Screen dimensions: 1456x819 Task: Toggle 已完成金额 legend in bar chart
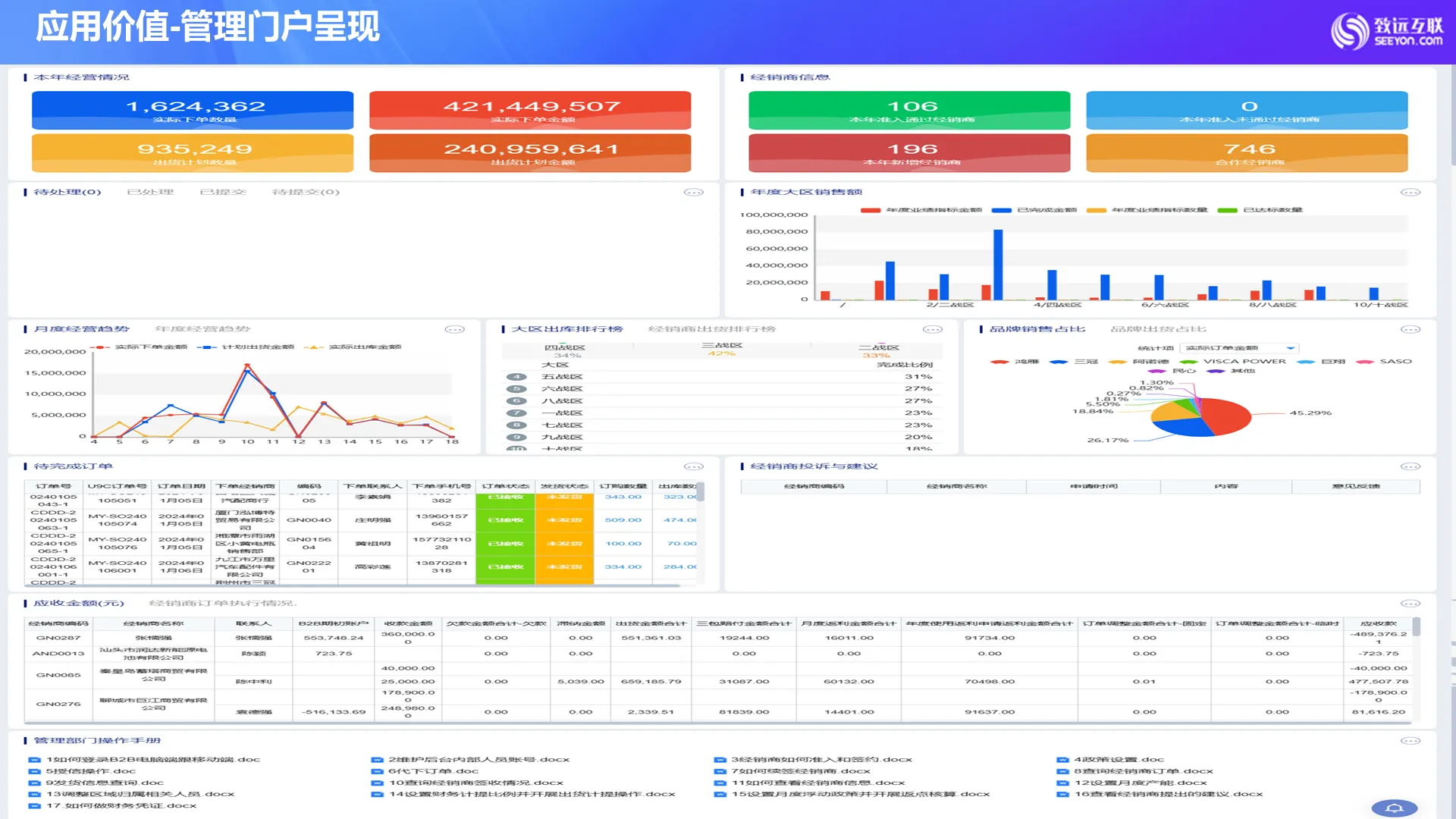point(1034,210)
